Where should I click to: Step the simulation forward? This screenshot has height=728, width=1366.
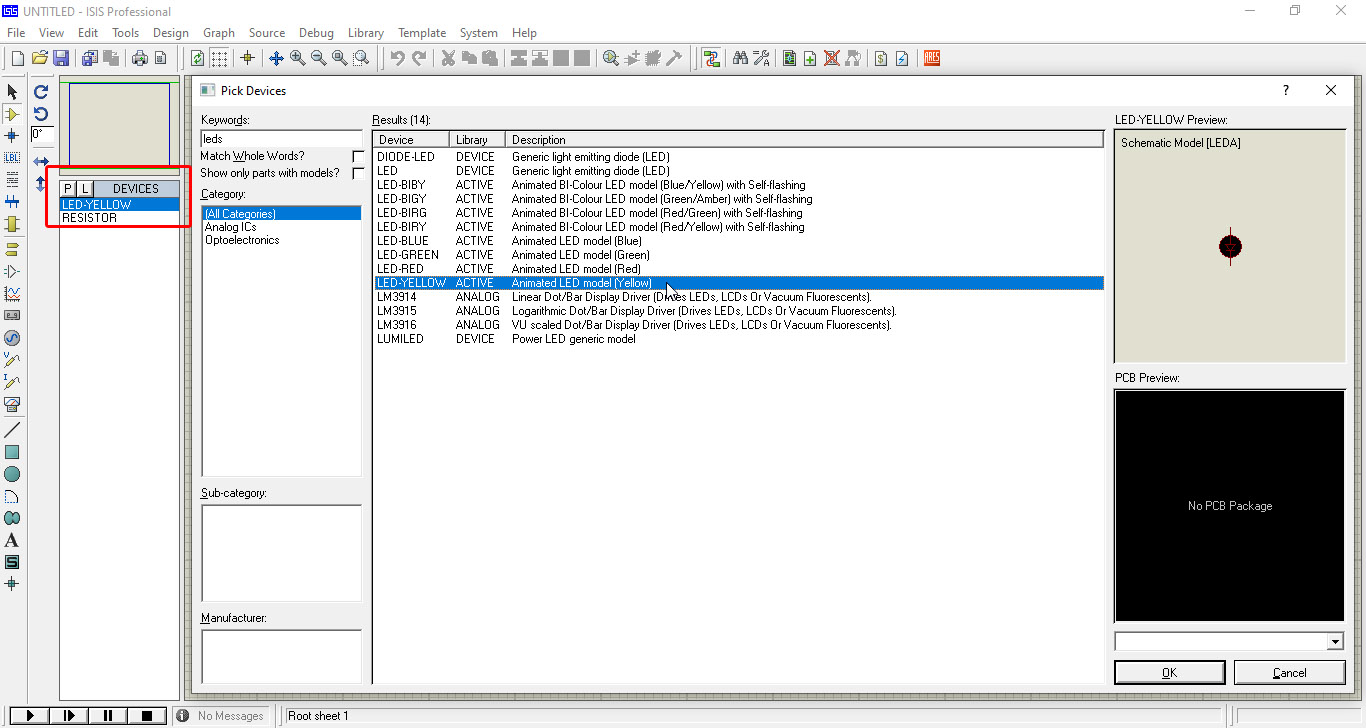[x=69, y=716]
